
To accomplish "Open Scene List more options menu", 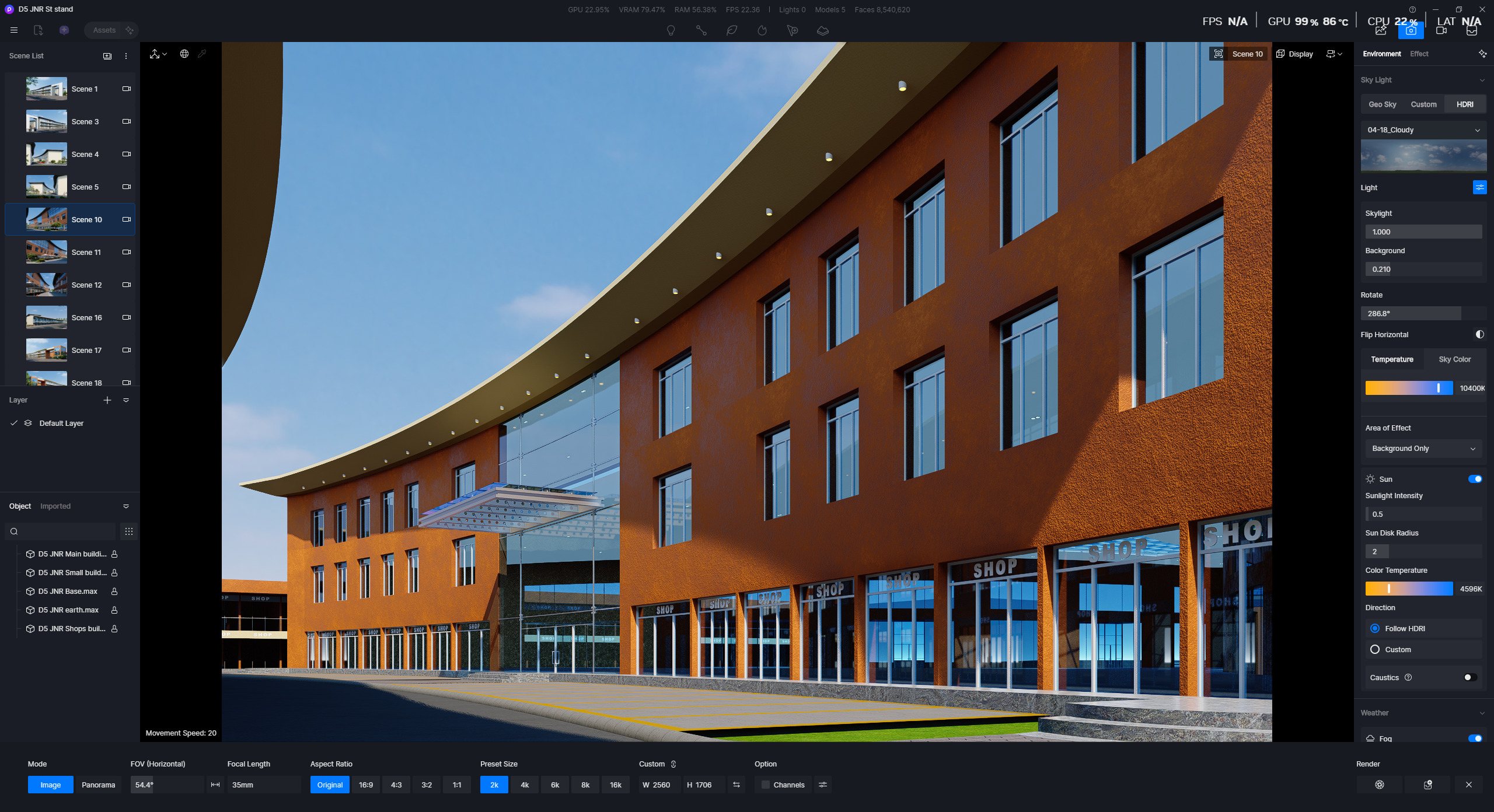I will click(126, 56).
